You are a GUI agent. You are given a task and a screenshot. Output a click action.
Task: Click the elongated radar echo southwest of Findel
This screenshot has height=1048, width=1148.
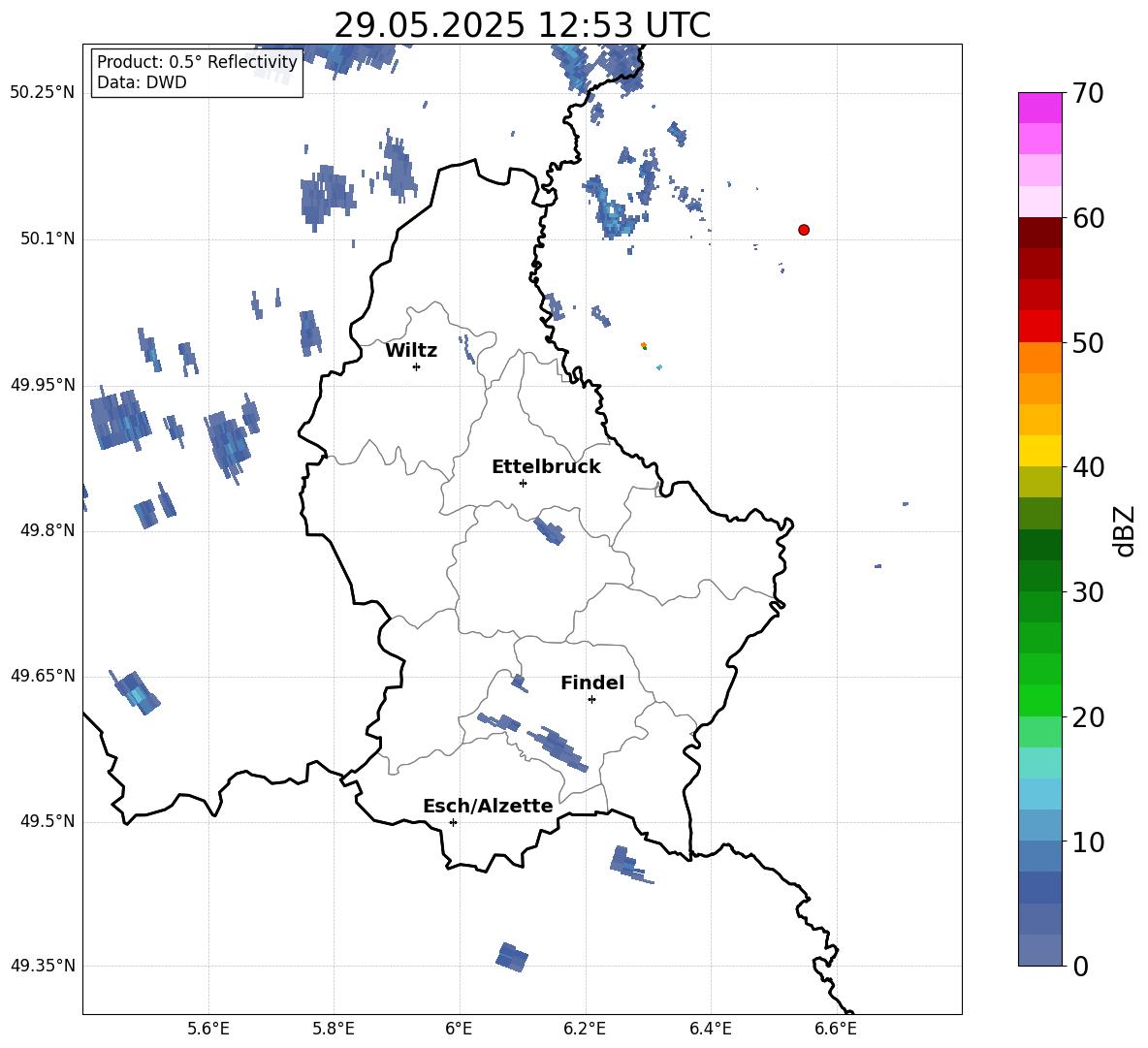[558, 747]
